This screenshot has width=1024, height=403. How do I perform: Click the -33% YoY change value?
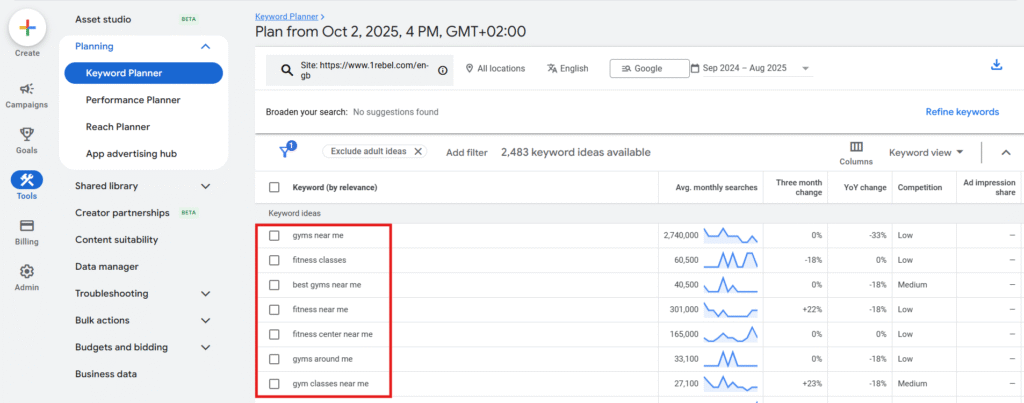[x=877, y=235]
